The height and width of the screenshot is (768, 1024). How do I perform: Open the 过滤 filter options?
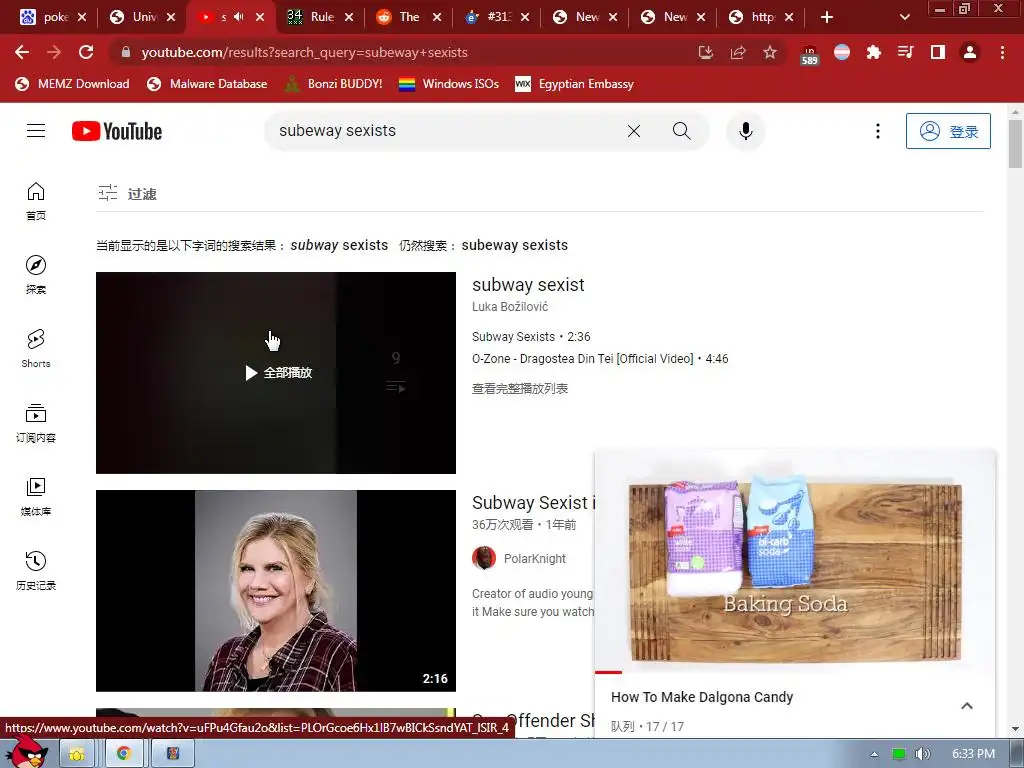pyautogui.click(x=127, y=193)
